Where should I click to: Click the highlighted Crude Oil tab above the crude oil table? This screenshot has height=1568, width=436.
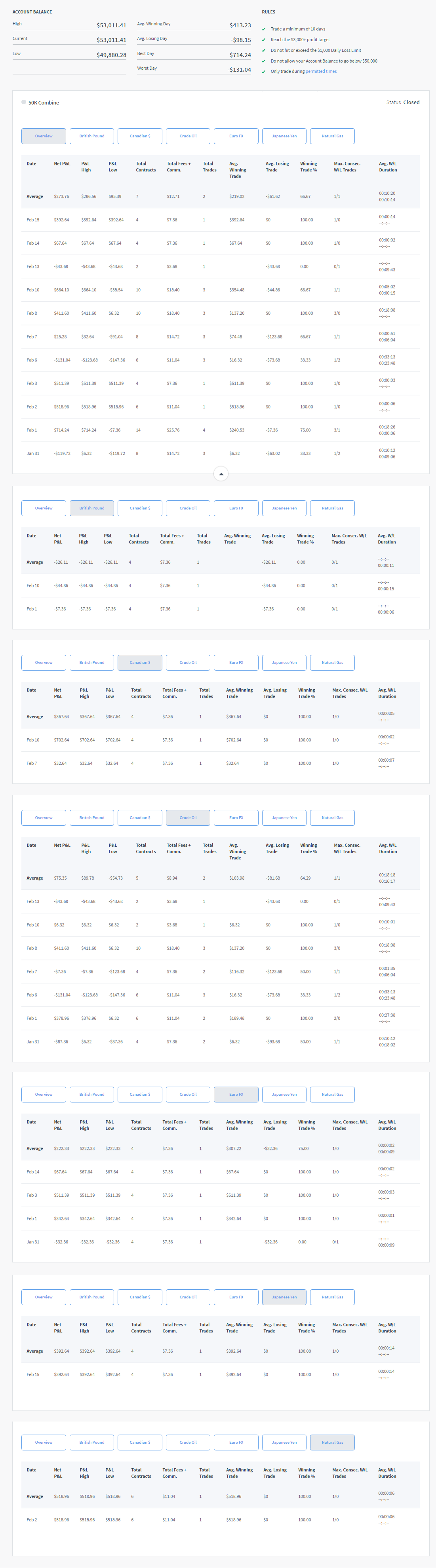tap(188, 817)
